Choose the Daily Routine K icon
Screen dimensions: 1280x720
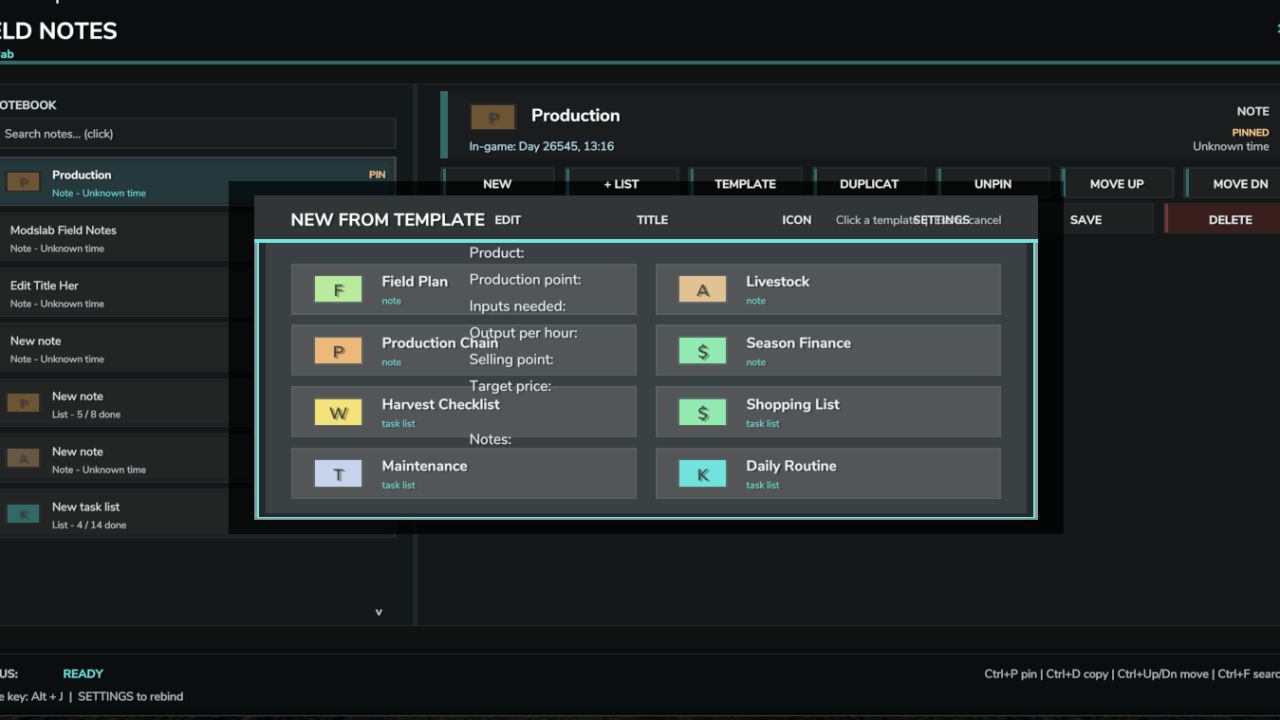click(703, 474)
